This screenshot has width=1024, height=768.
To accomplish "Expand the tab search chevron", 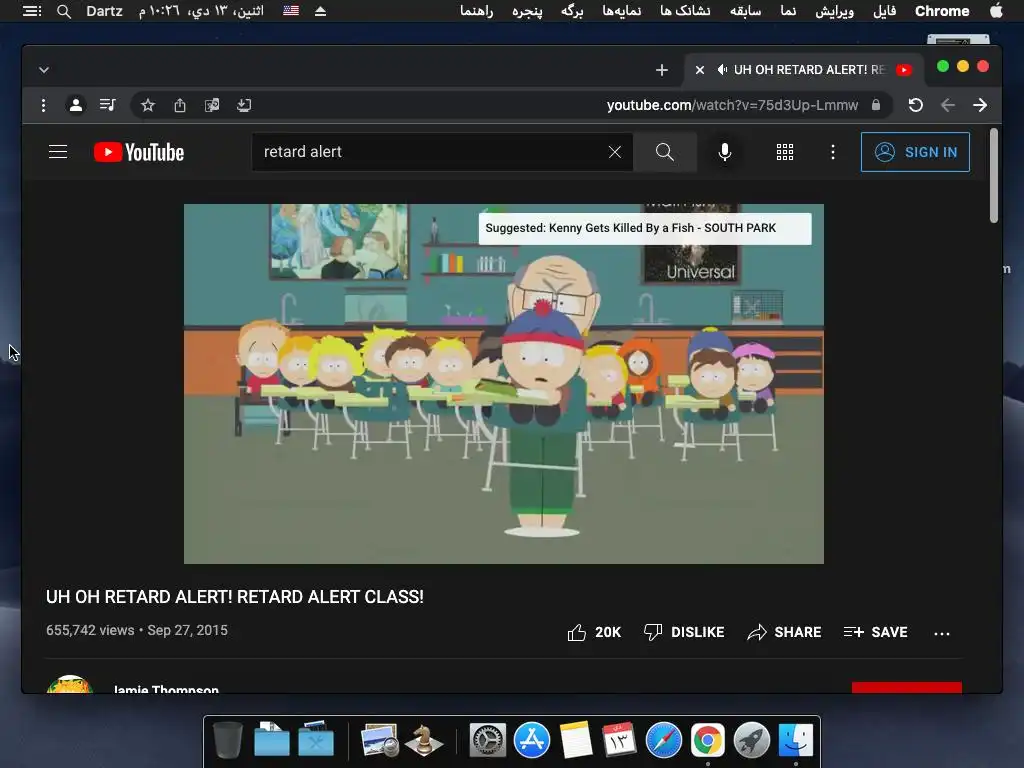I will point(44,70).
